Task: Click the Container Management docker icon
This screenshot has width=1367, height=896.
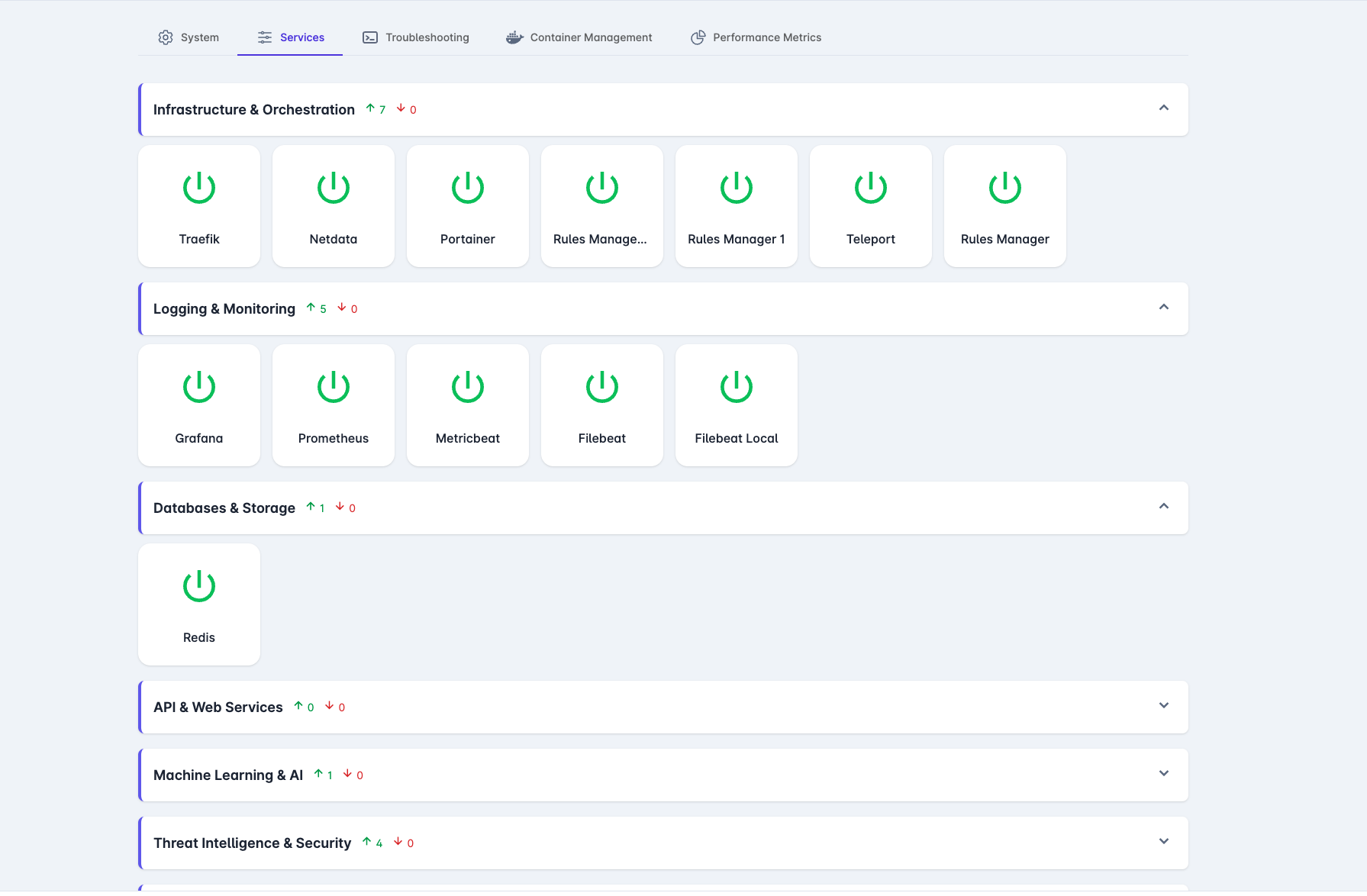Action: click(514, 37)
